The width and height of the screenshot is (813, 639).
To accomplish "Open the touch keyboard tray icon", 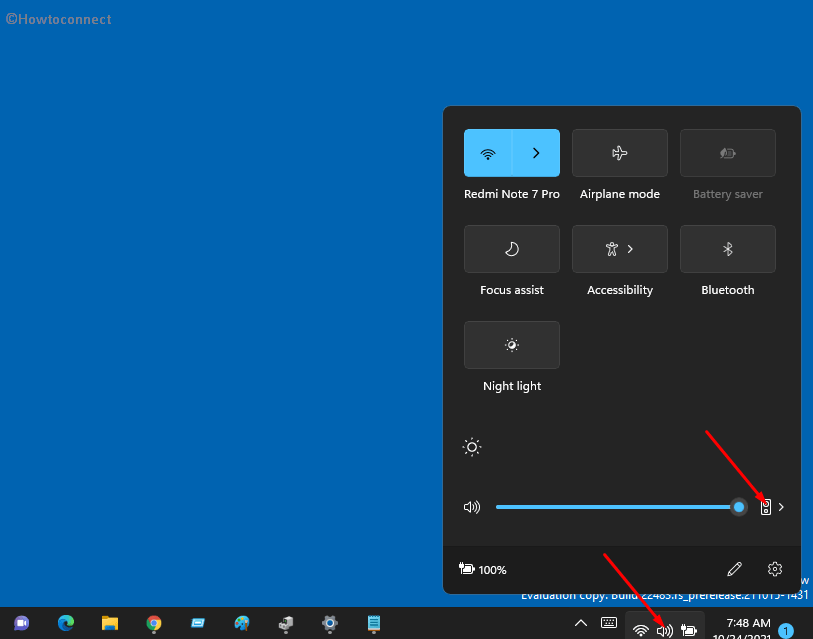I will click(x=609, y=622).
